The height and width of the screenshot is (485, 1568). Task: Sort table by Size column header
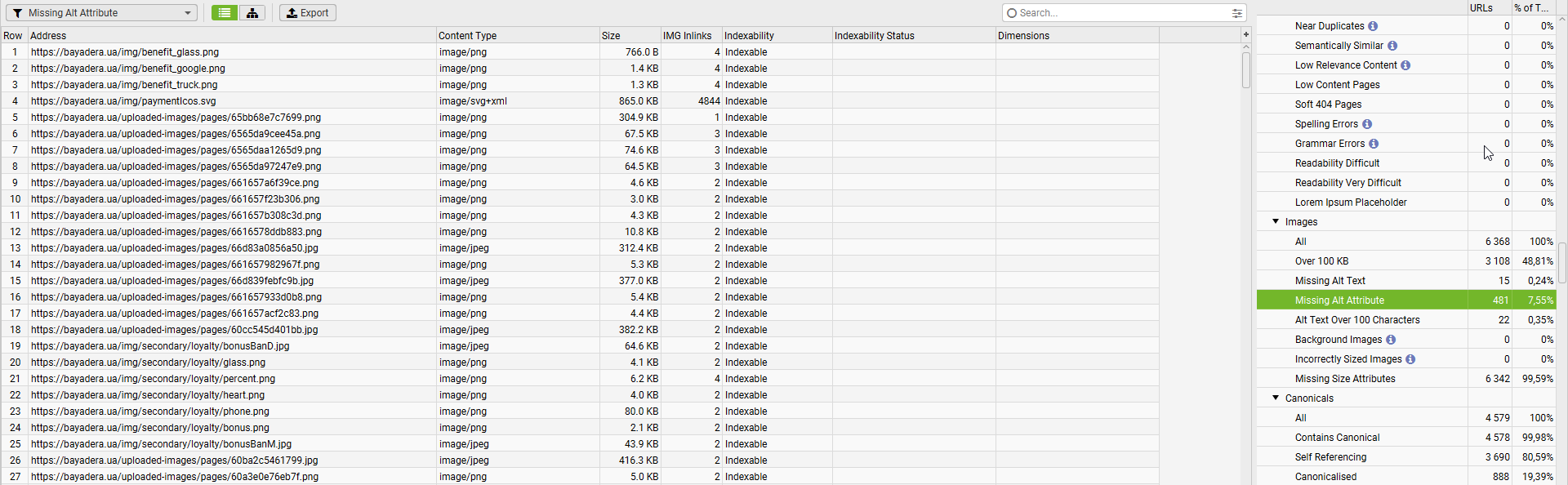coord(630,36)
